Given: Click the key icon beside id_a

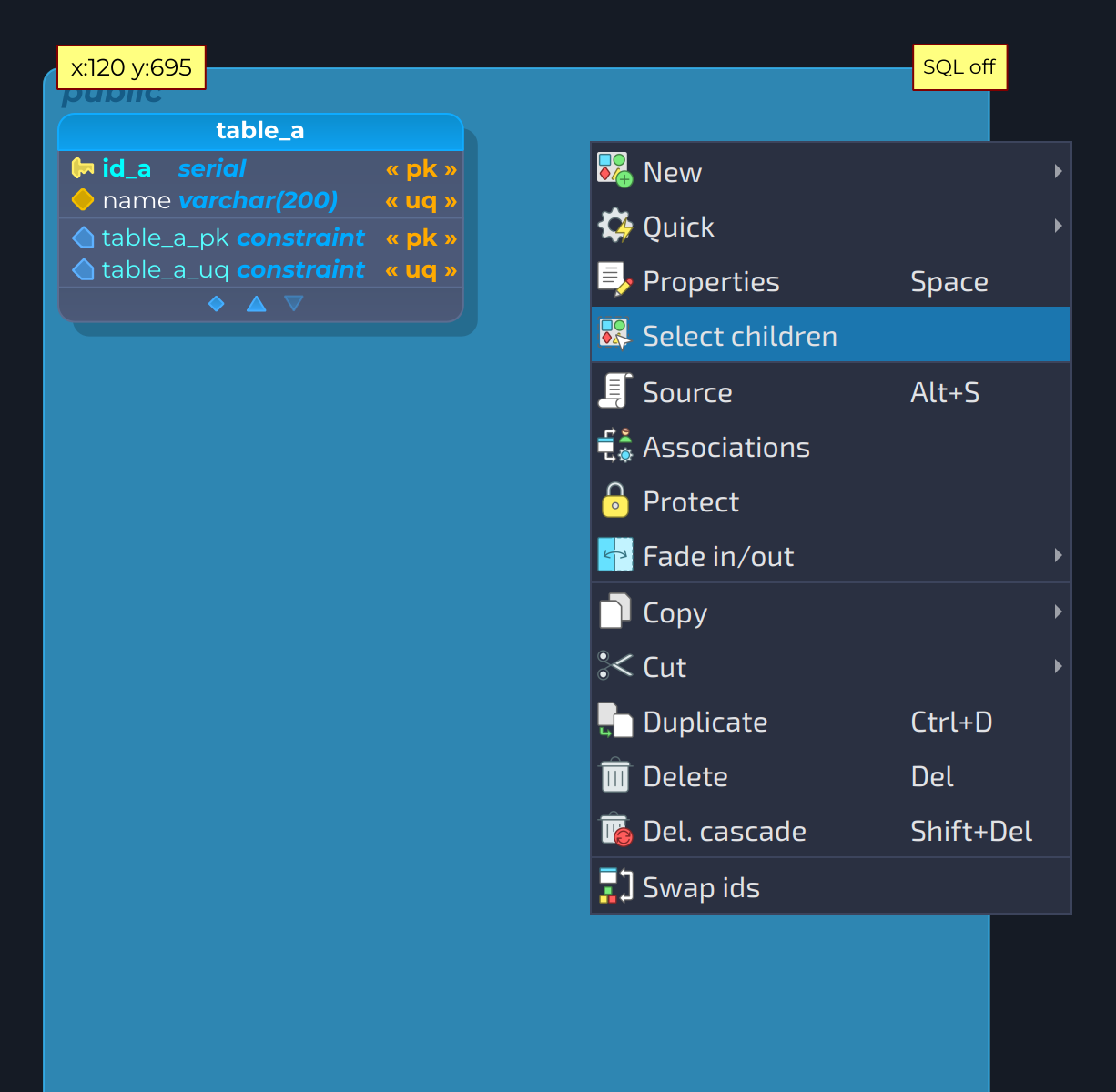Looking at the screenshot, I should pyautogui.click(x=83, y=168).
